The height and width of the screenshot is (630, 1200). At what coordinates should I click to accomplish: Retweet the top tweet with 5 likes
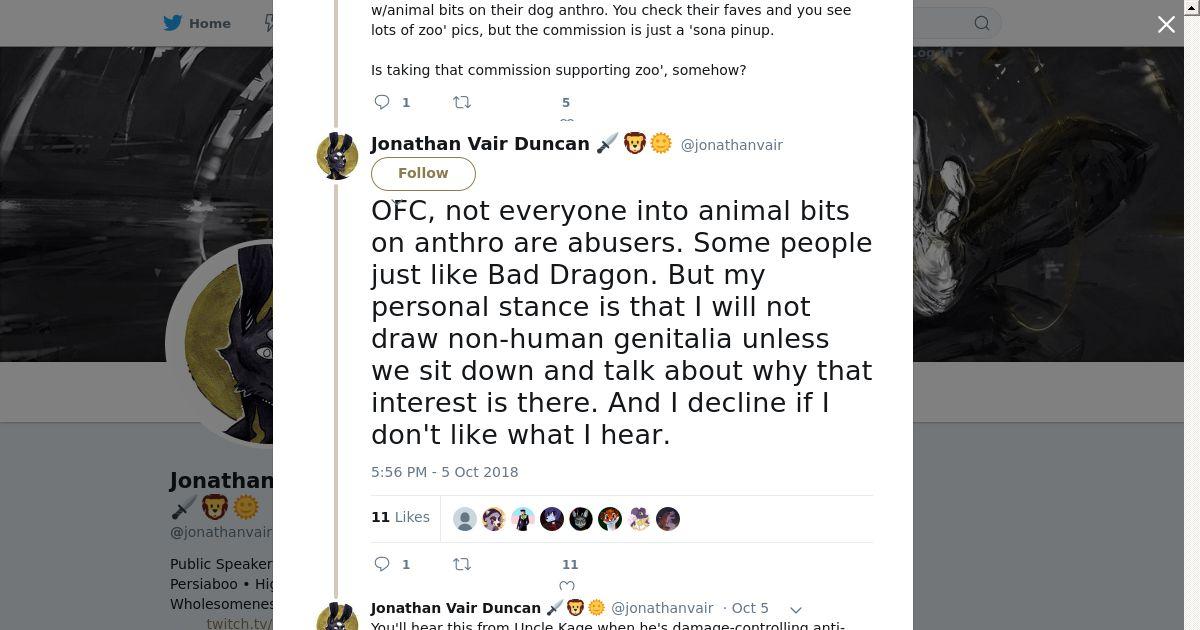pos(462,102)
